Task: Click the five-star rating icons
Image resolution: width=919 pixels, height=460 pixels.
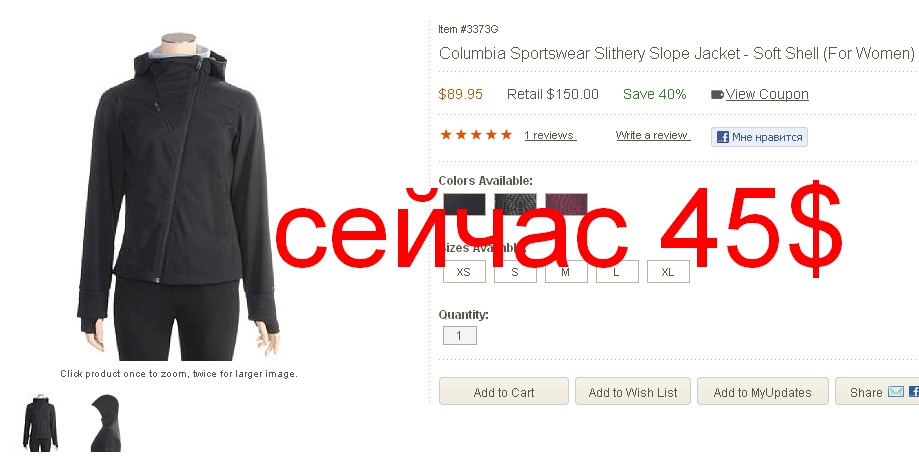Action: click(x=476, y=135)
